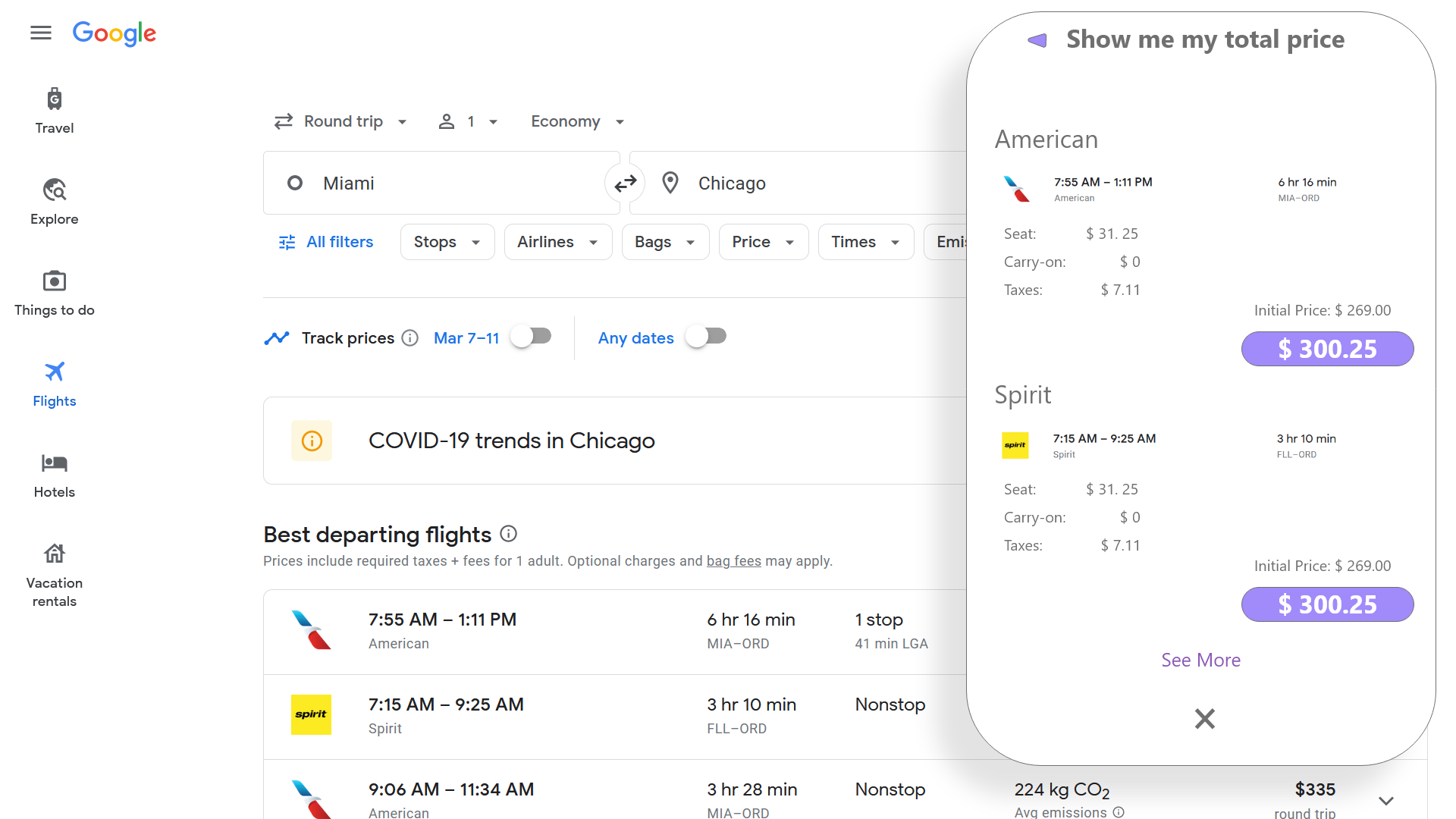The image size is (1456, 819).
Task: Click Track prices info icon
Action: coord(410,338)
